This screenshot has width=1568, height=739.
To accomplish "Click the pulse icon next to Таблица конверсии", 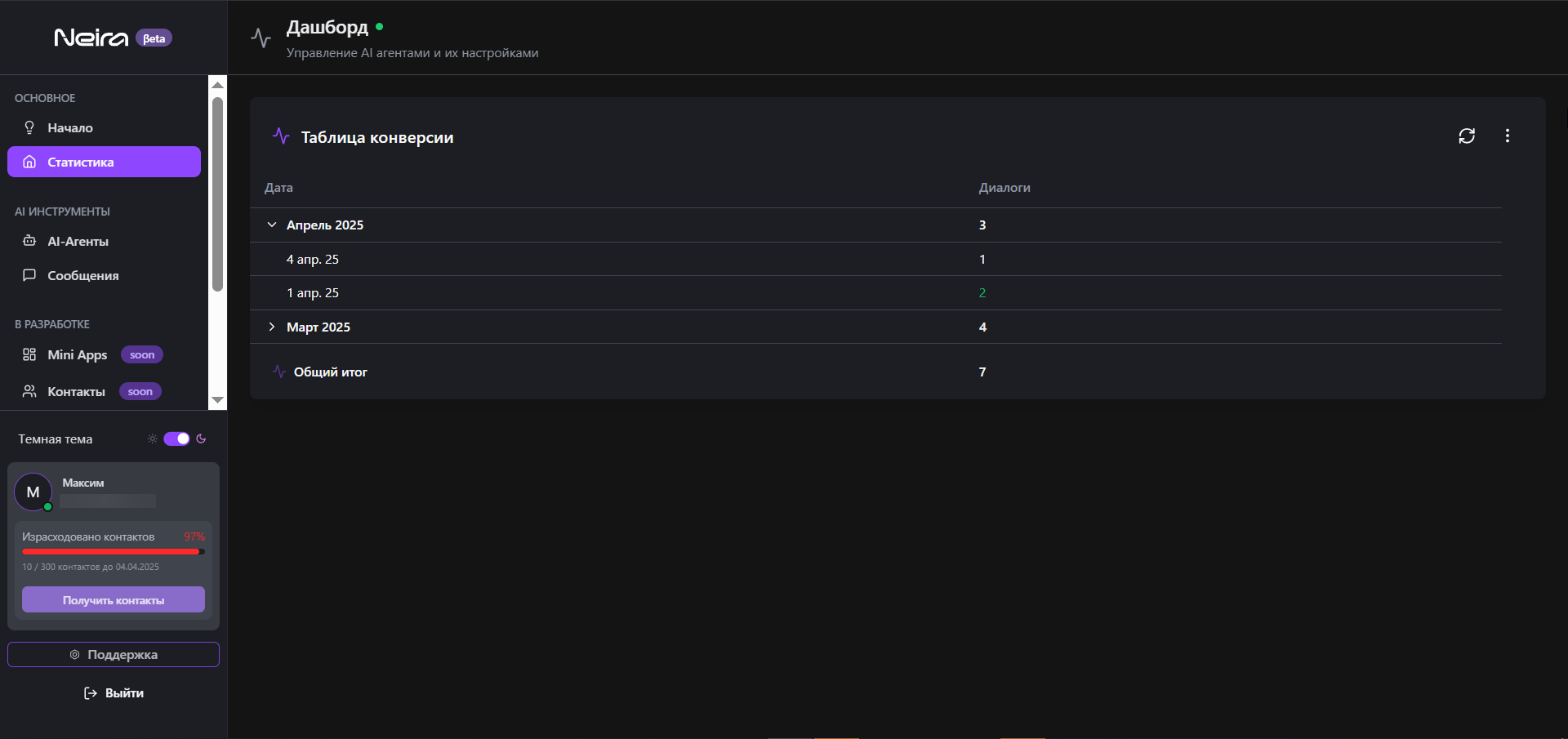I will 281,136.
